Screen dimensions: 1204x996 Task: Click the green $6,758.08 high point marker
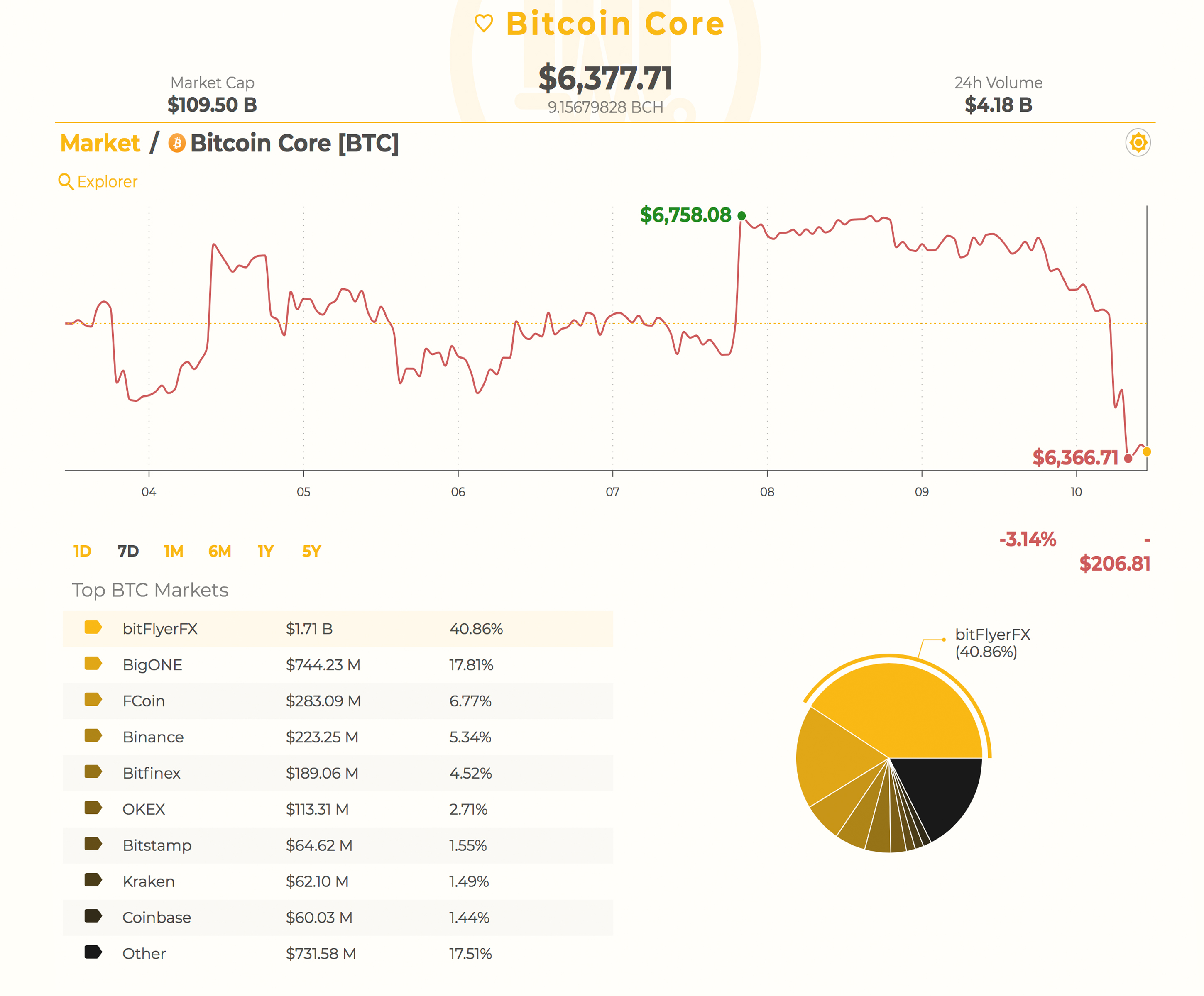coord(741,216)
